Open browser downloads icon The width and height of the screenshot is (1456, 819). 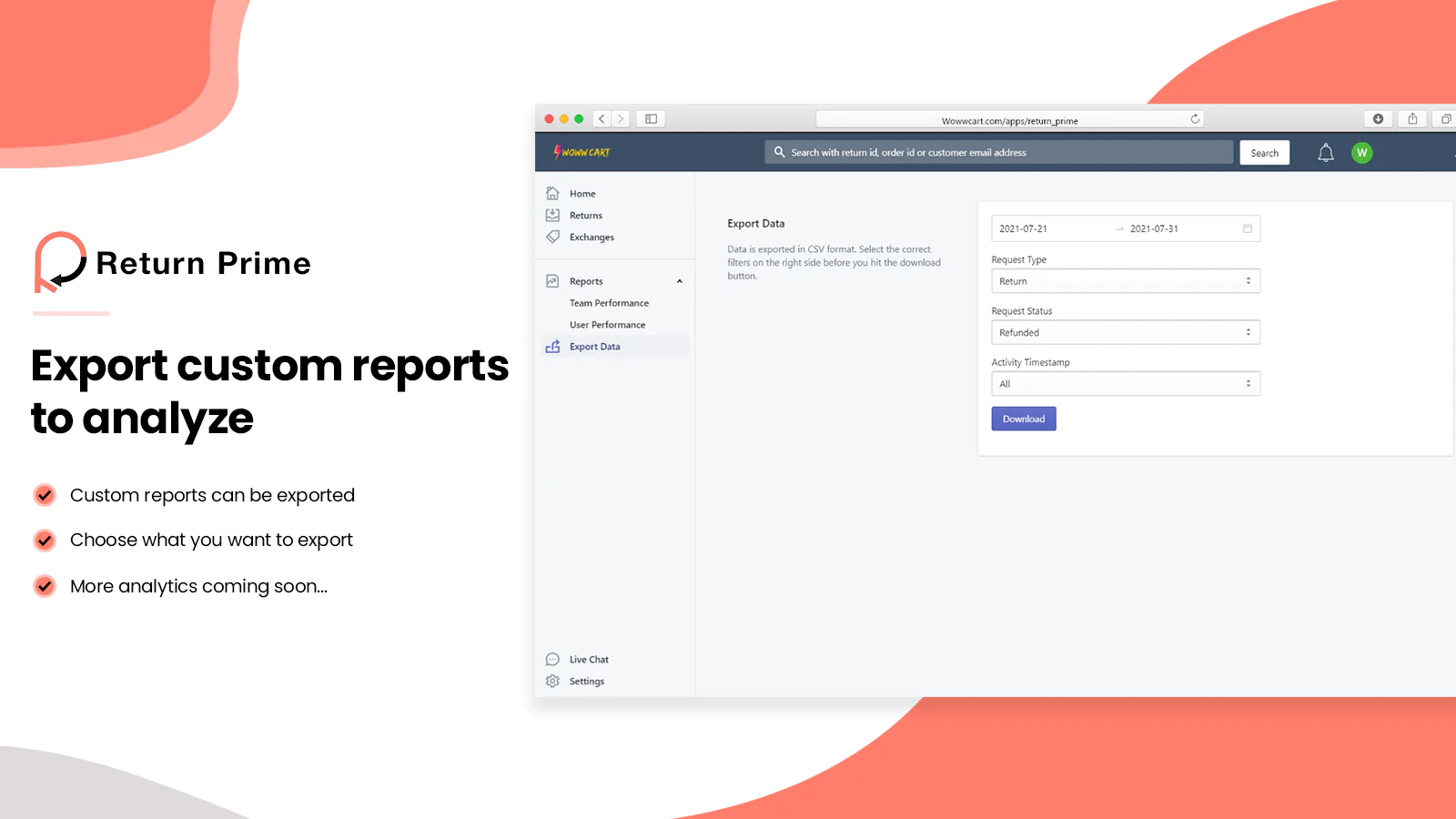[x=1378, y=119]
